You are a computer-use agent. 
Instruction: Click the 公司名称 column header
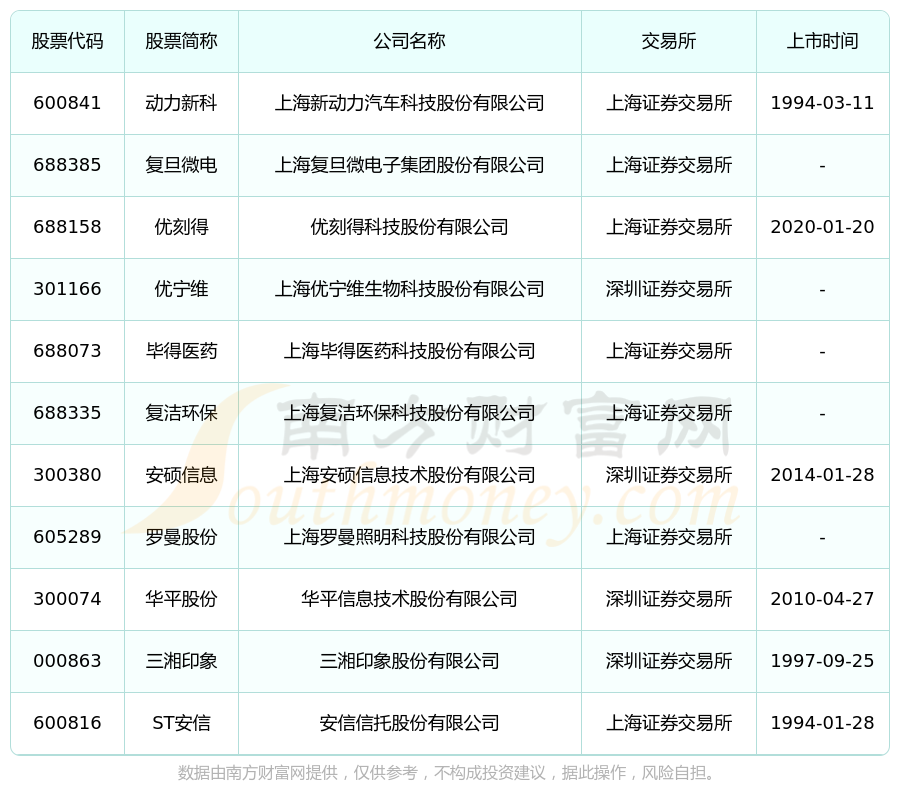(409, 41)
